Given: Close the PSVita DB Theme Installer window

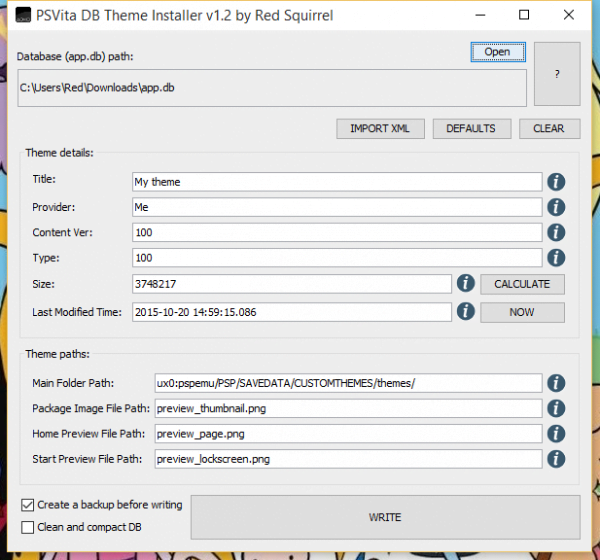Looking at the screenshot, I should [x=569, y=15].
